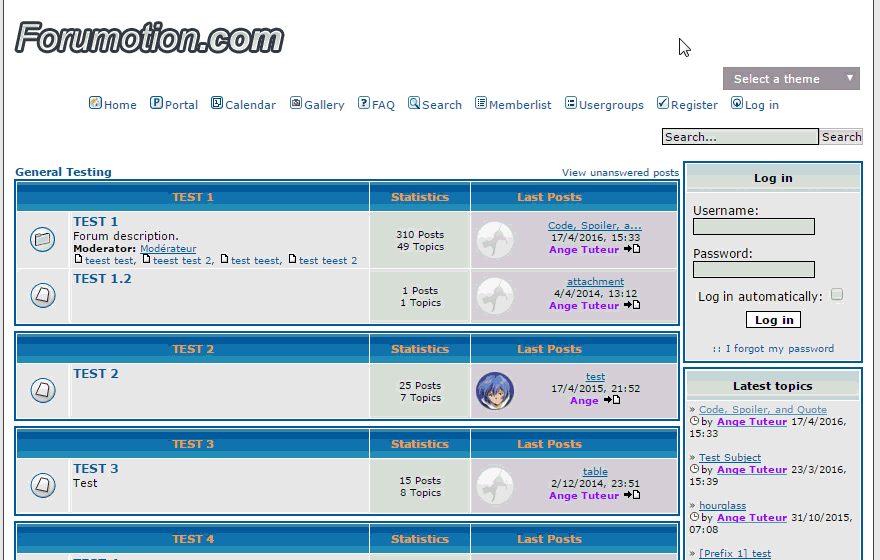Click the default avatar in TEST 1 row
Image resolution: width=880 pixels, height=560 pixels.
coord(495,240)
